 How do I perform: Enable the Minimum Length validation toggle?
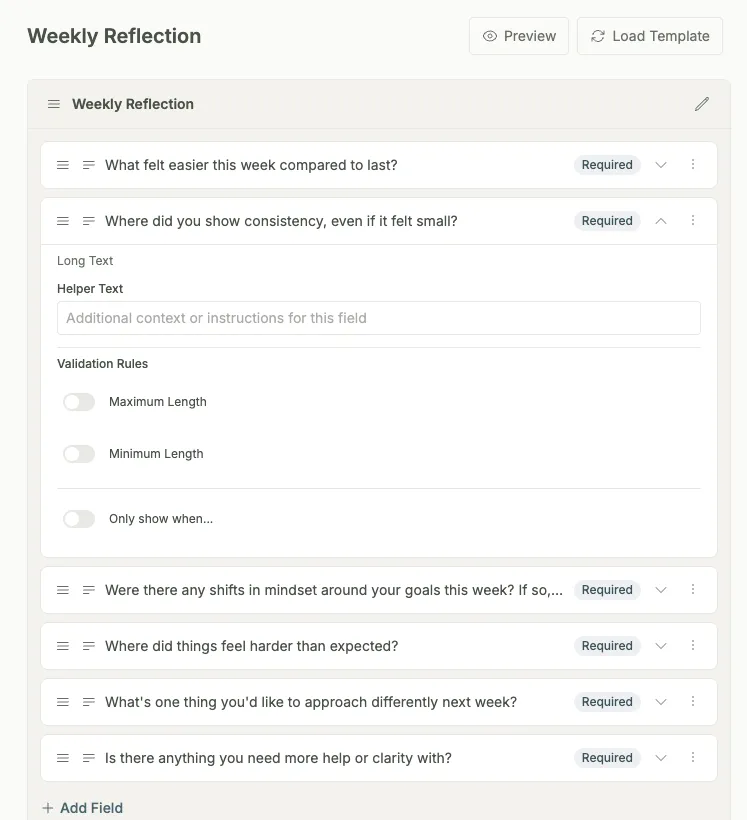[79, 454]
